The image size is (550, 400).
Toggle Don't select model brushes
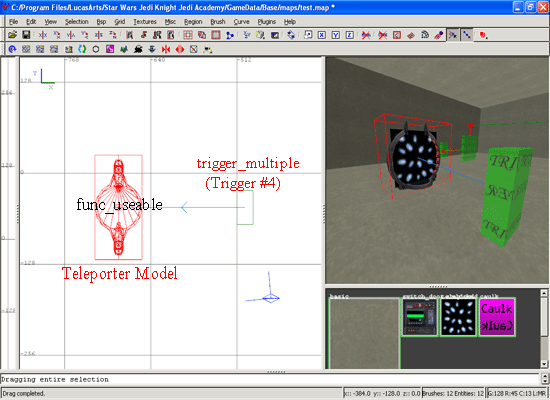click(x=366, y=35)
